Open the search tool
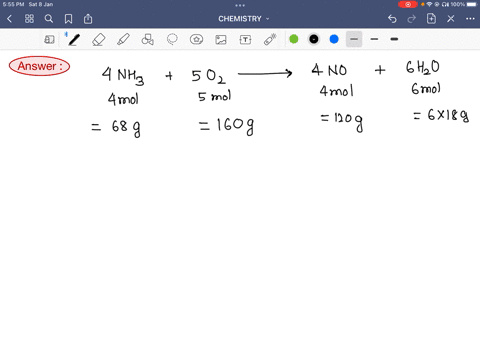480x360 pixels. (49, 19)
